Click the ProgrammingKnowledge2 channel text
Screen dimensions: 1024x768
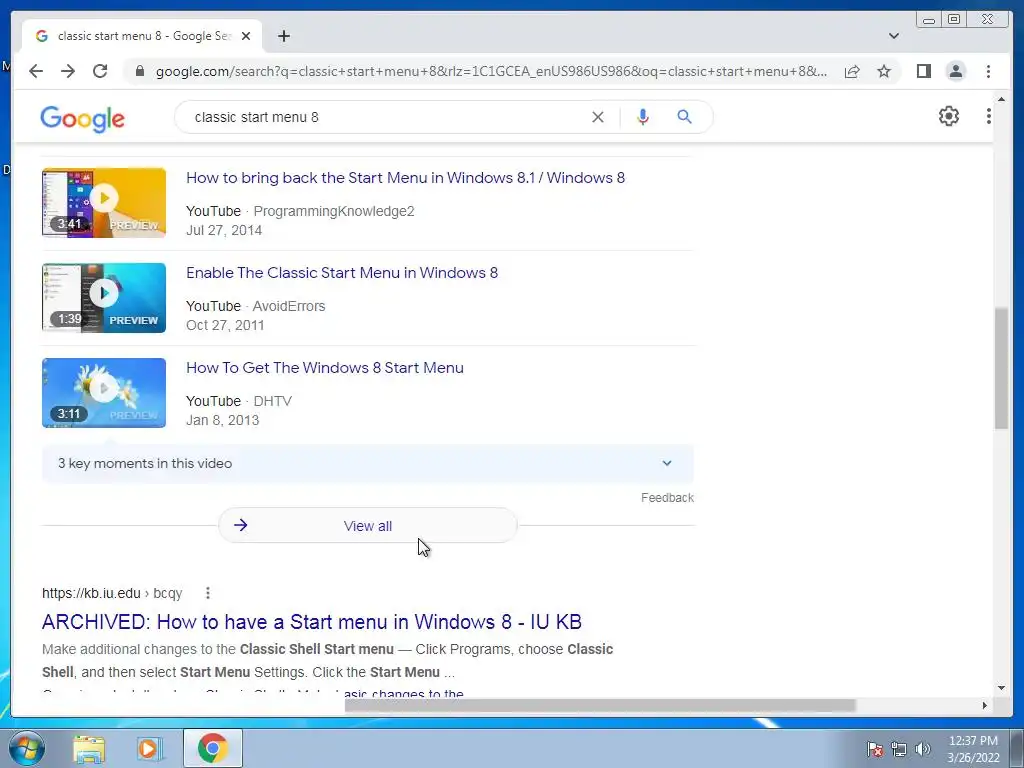pyautogui.click(x=334, y=211)
